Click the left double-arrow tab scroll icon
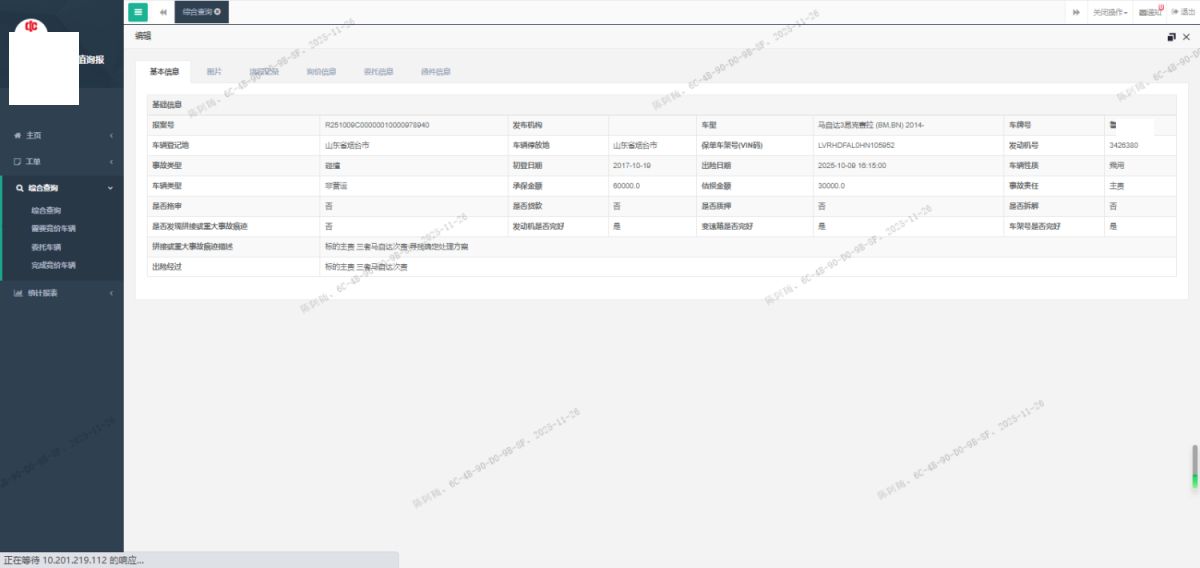Screen dimensions: 1200x568 pyautogui.click(x=163, y=12)
